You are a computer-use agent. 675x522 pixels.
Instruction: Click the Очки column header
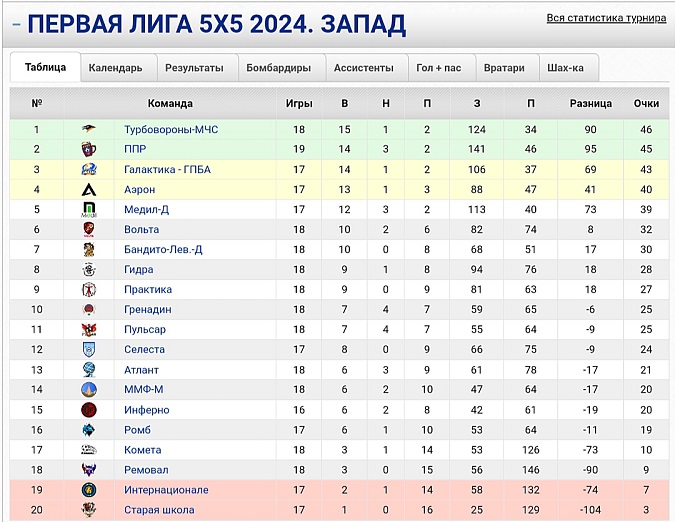pos(646,103)
